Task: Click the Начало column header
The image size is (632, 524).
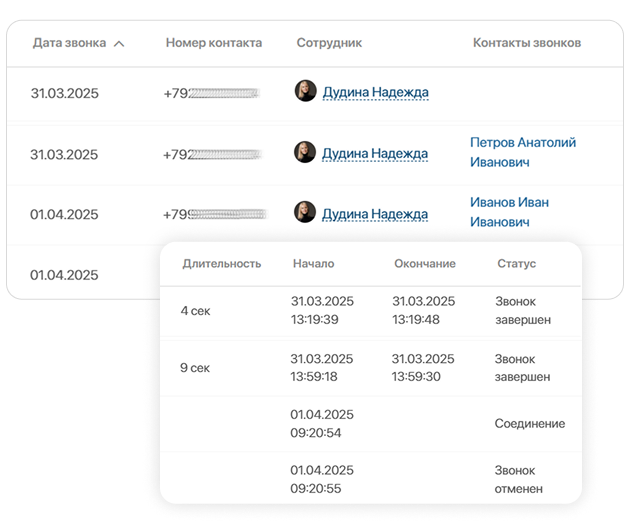Action: coord(314,264)
